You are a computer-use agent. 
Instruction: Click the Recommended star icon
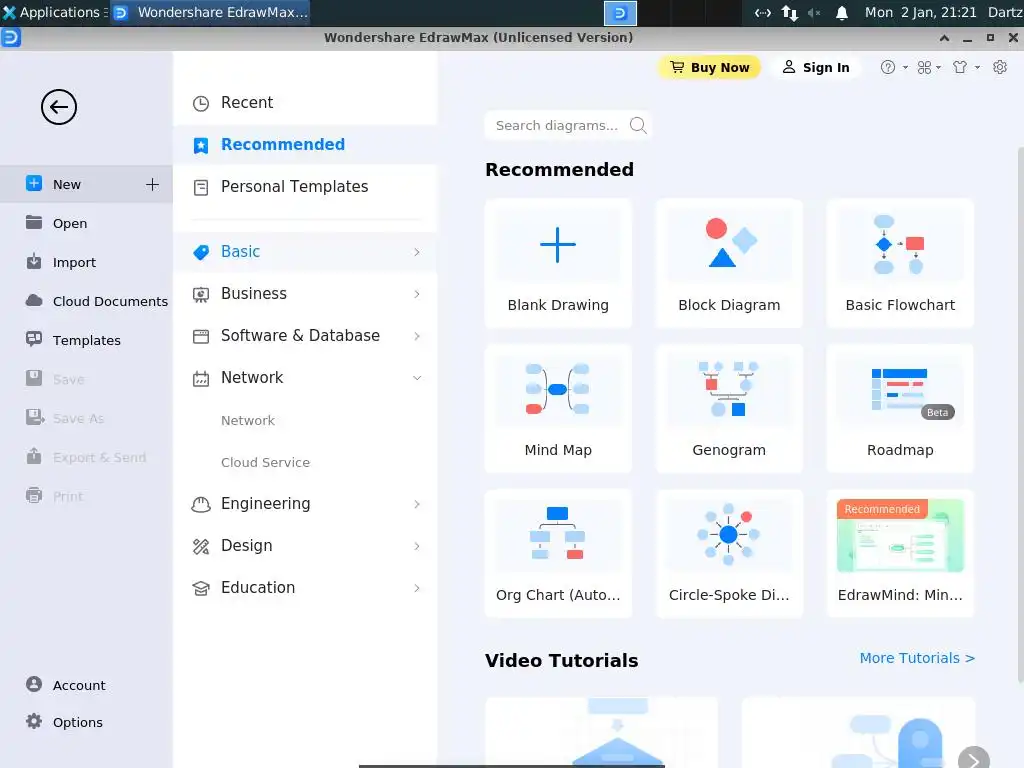pos(201,145)
